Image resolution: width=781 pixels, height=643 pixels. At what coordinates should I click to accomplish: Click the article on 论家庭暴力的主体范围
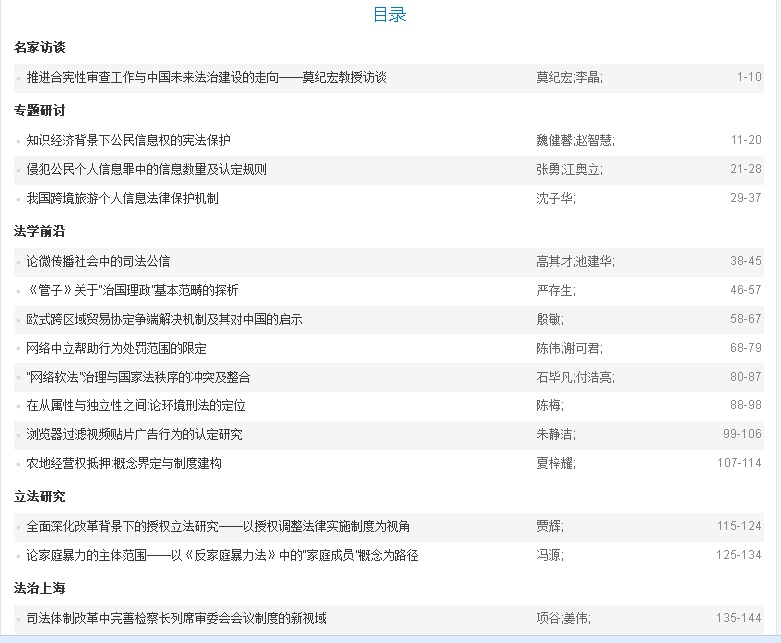point(222,555)
